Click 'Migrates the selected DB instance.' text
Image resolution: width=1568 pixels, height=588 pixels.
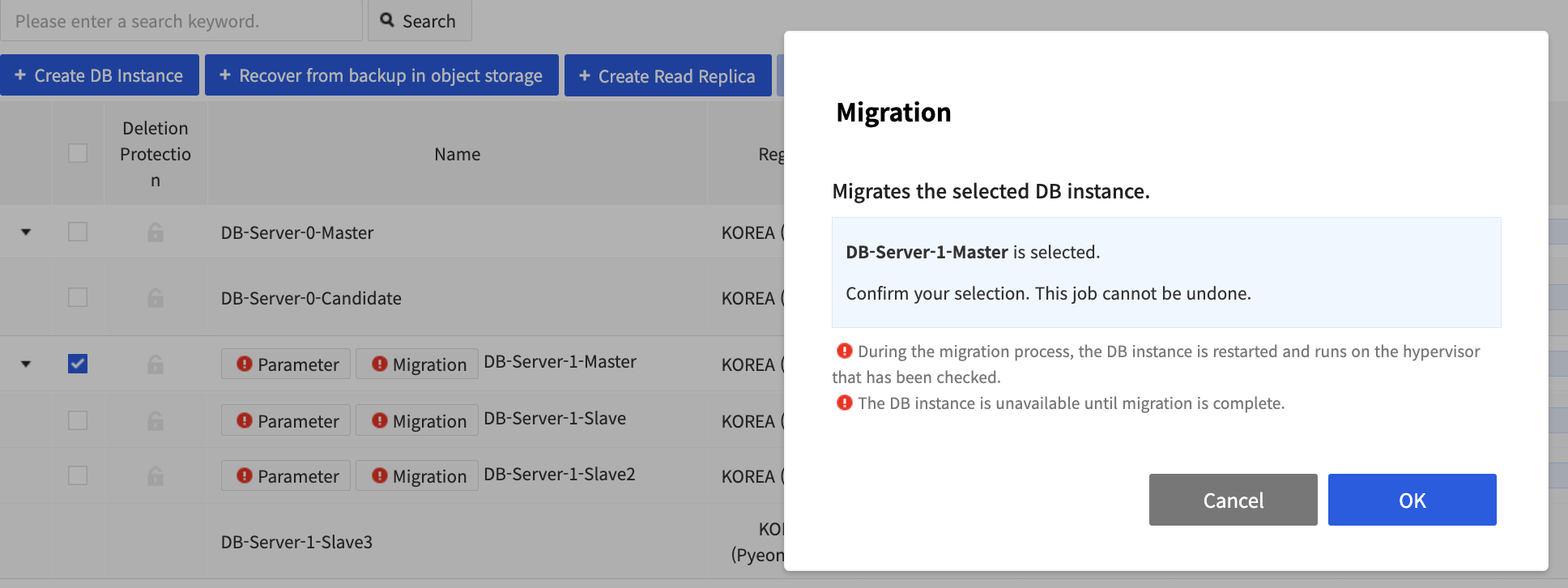[991, 191]
